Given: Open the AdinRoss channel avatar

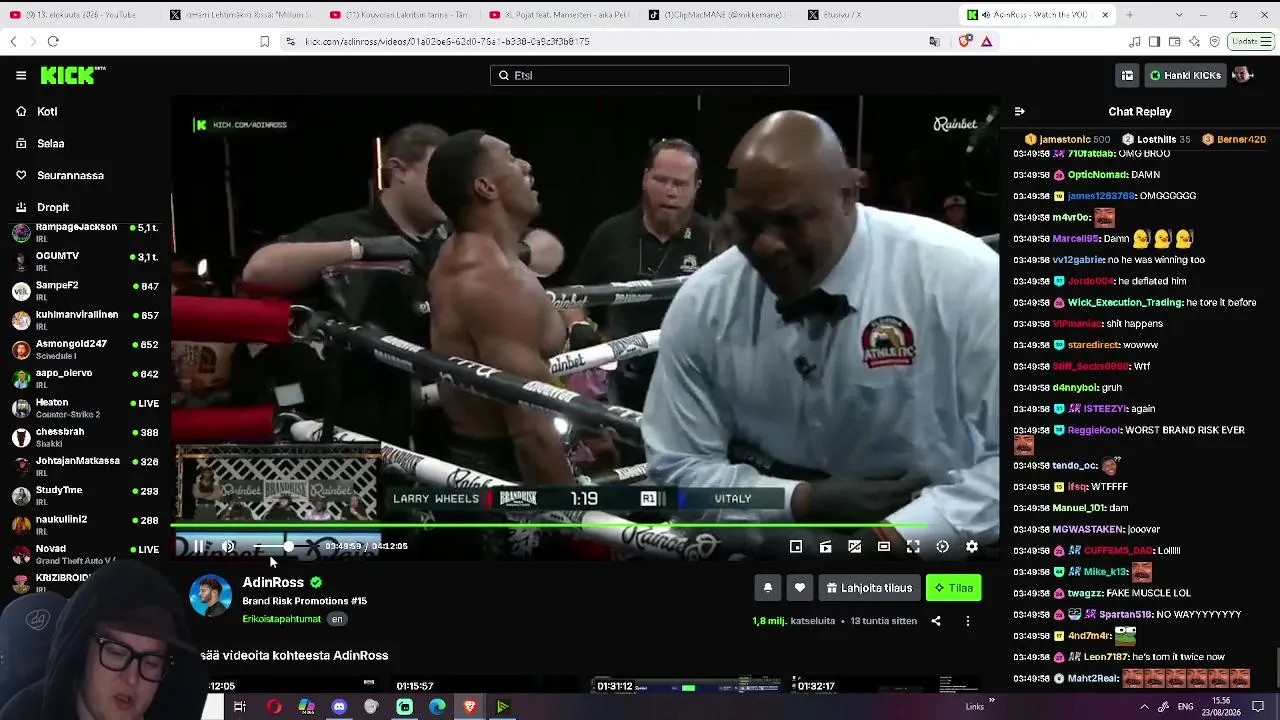Looking at the screenshot, I should 210,596.
